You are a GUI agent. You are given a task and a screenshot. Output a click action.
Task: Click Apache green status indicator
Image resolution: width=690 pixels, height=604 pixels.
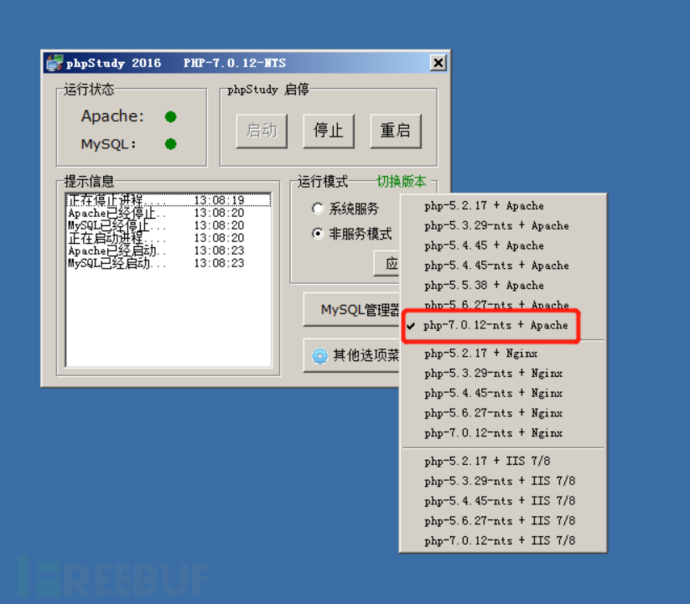pyautogui.click(x=171, y=117)
